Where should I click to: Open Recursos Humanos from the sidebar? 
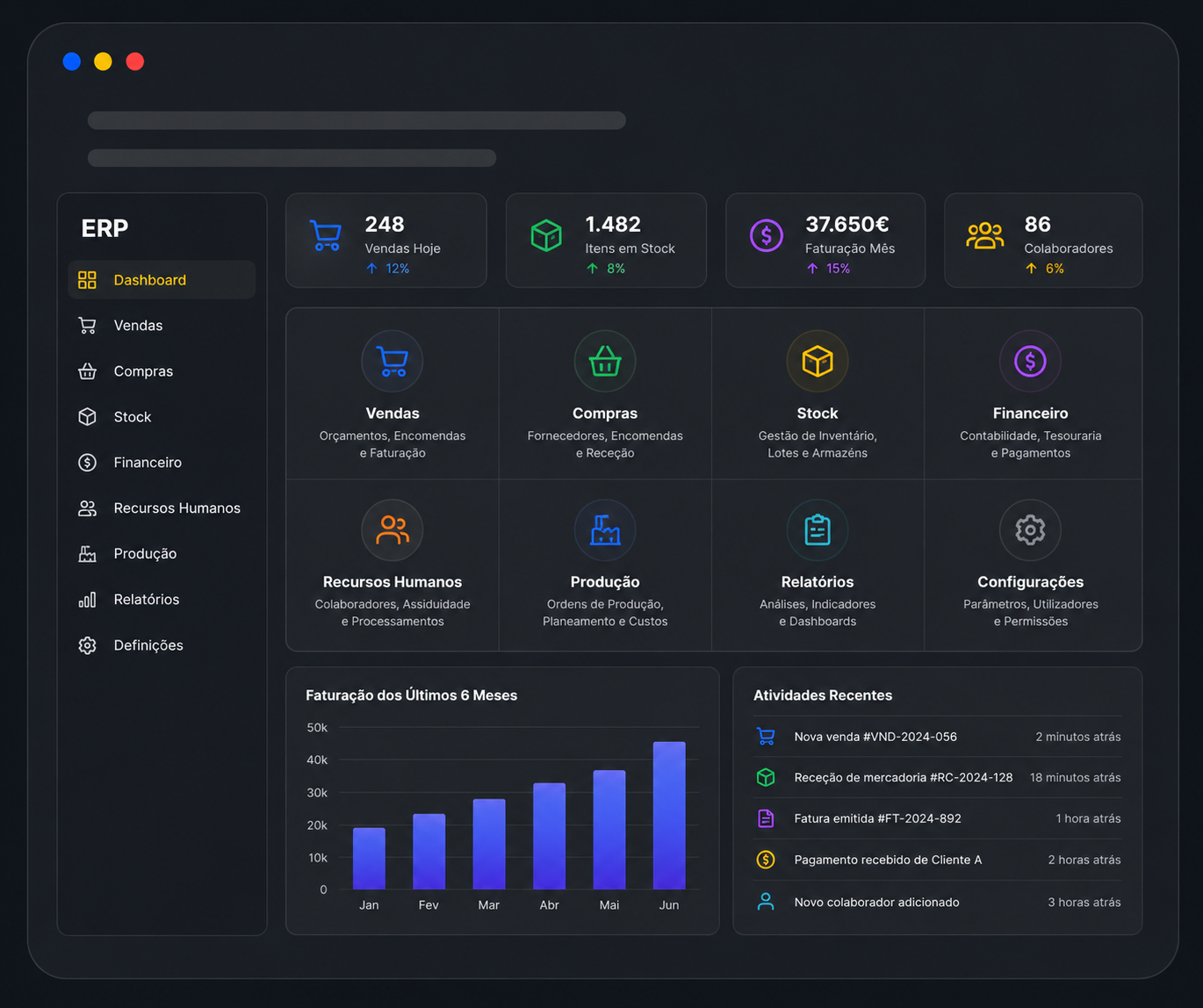(x=162, y=508)
